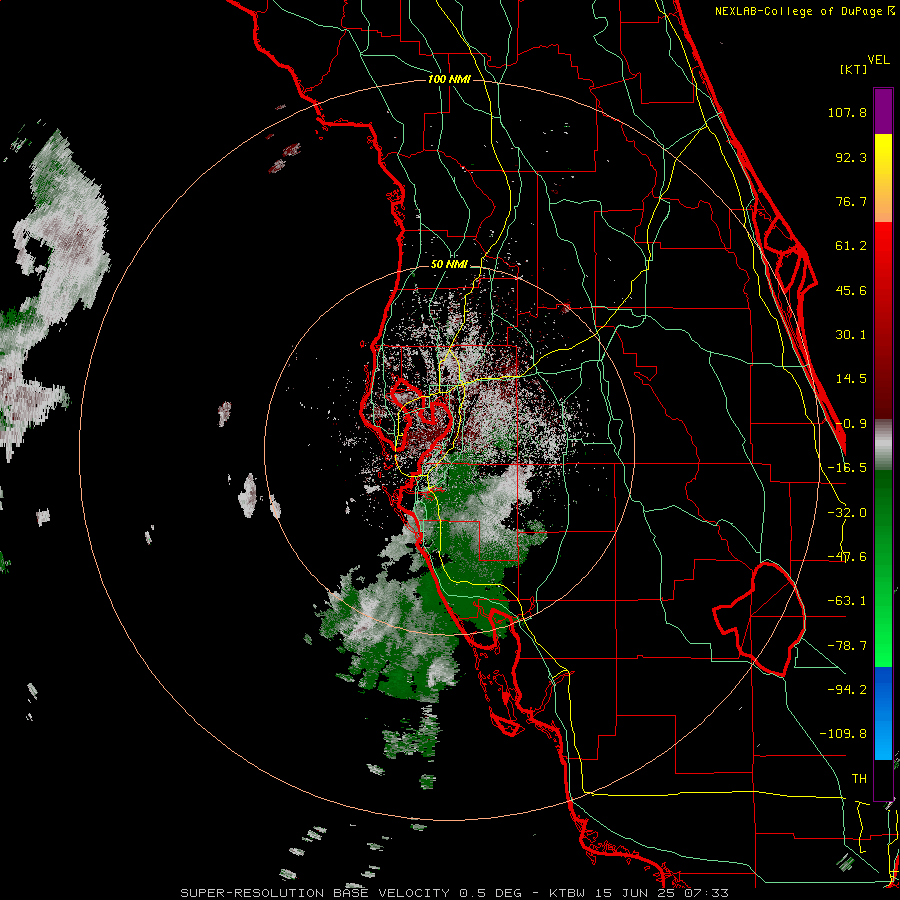Screen dimensions: 900x900
Task: Click the 61.2 legend value
Action: (851, 246)
